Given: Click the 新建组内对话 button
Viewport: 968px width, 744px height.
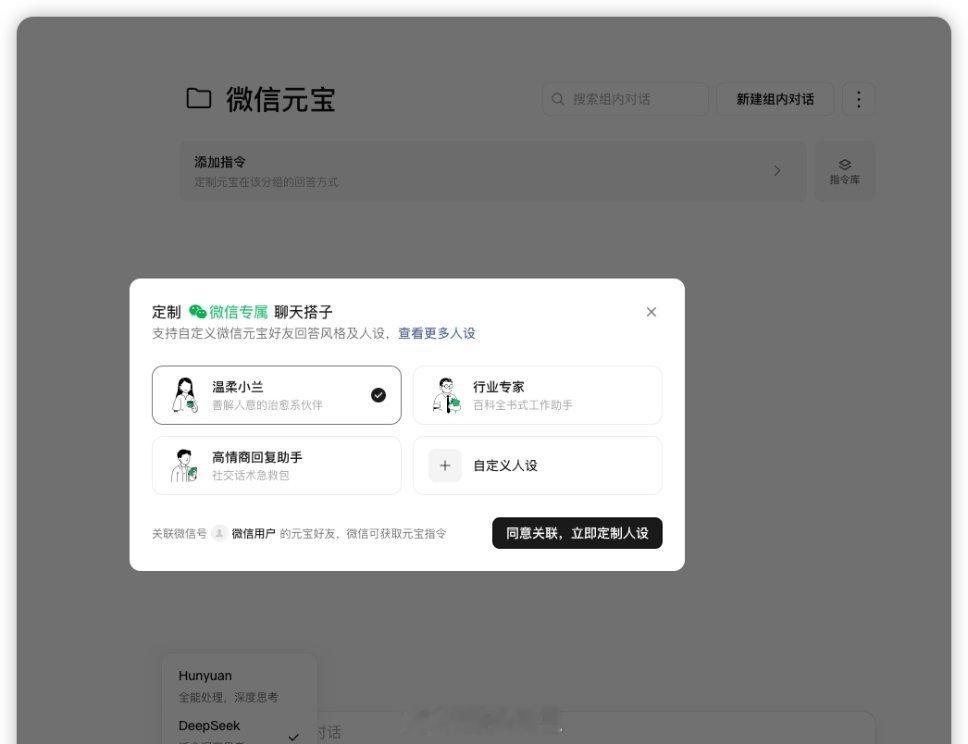Looking at the screenshot, I should pyautogui.click(x=775, y=99).
